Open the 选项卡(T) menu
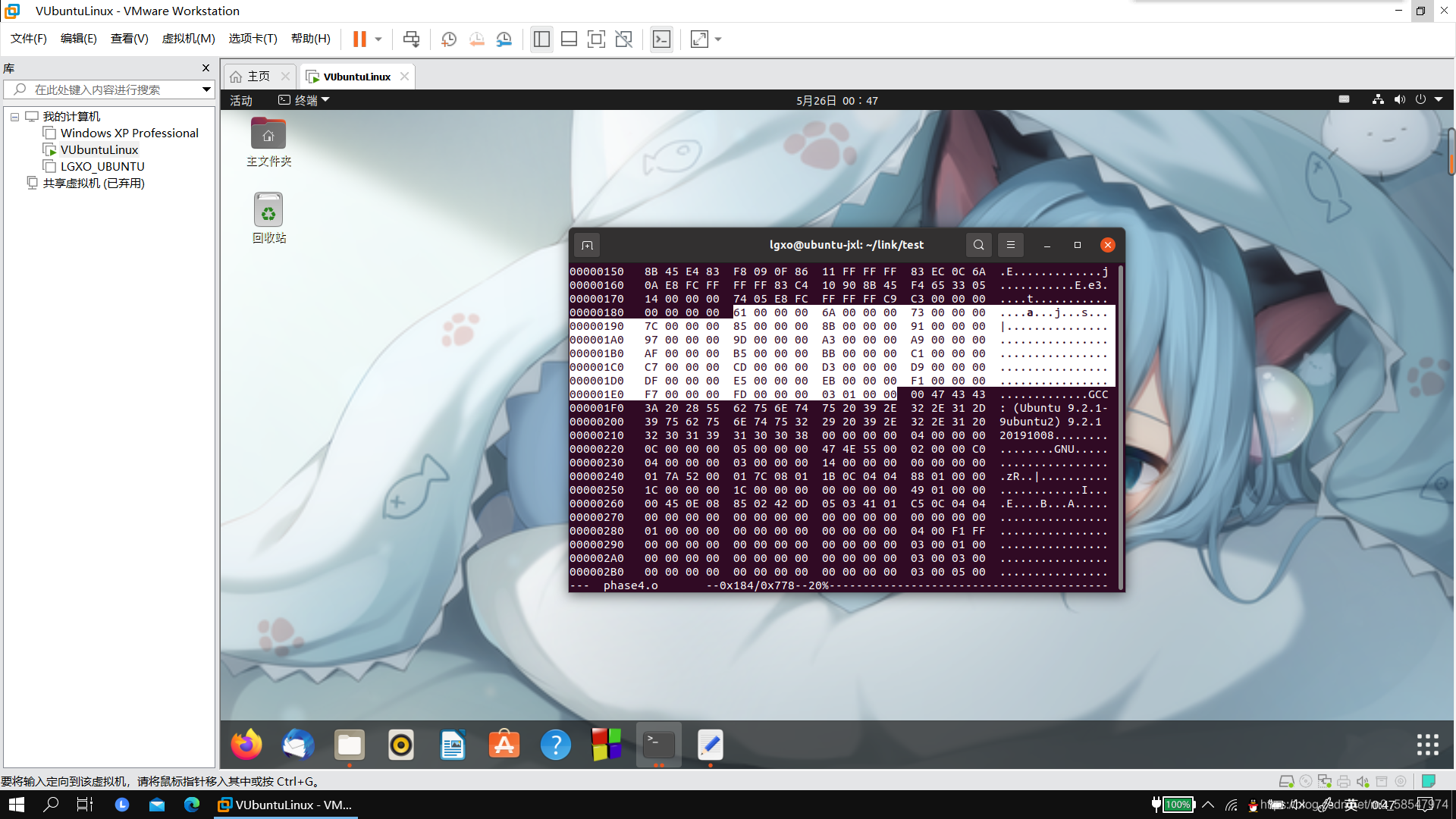 pos(253,39)
